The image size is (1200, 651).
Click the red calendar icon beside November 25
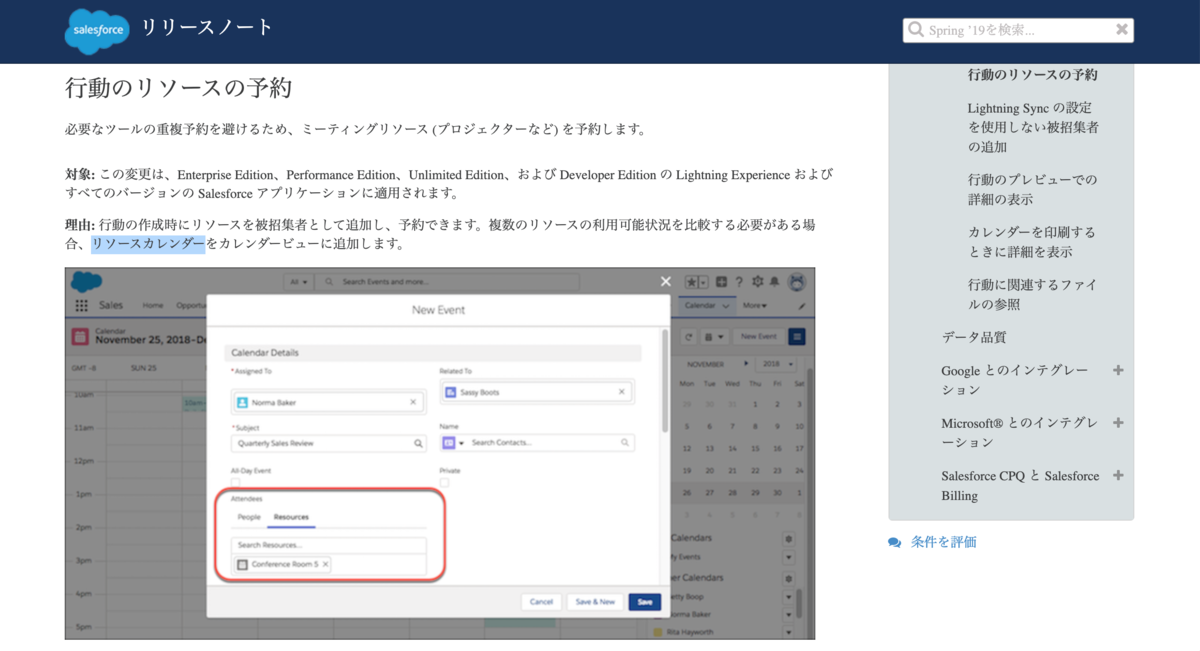80,336
